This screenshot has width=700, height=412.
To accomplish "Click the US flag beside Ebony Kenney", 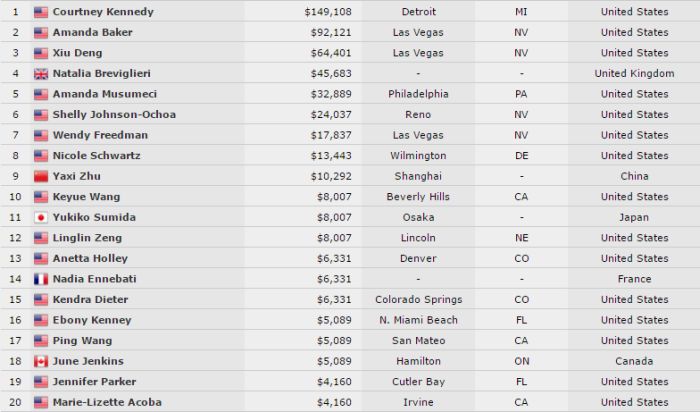I will point(41,320).
